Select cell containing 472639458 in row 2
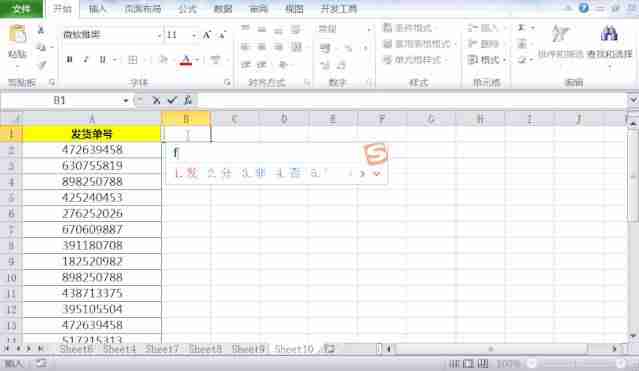This screenshot has height=371, width=639. (92, 150)
